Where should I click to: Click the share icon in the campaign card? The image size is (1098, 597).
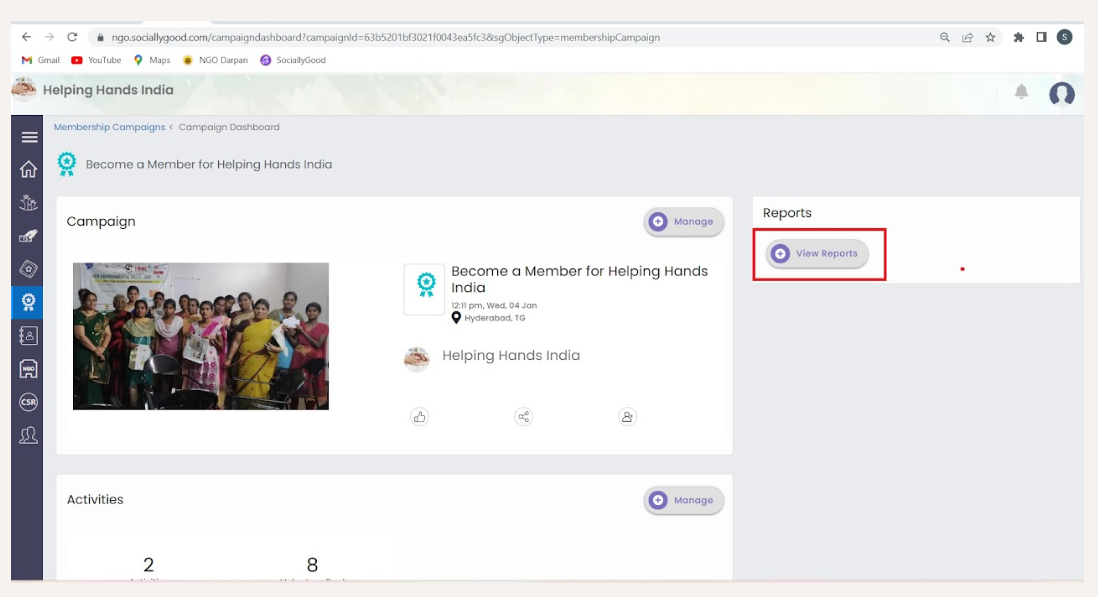pyautogui.click(x=524, y=417)
